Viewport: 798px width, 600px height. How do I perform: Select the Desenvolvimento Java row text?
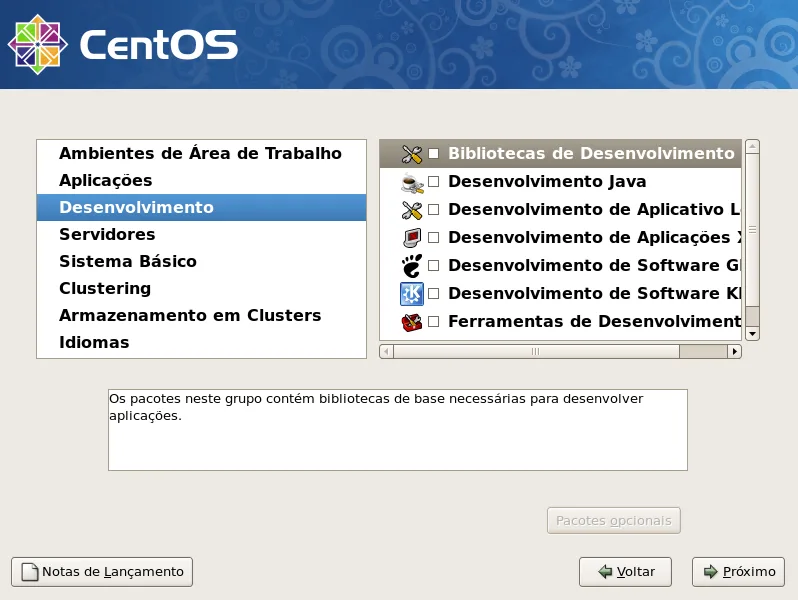[547, 181]
